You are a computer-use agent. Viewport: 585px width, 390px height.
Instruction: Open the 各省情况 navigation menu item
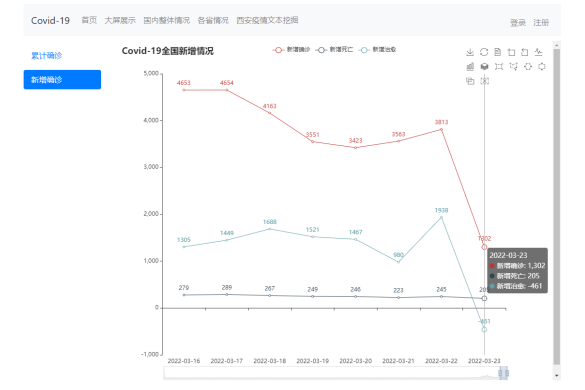[213, 20]
